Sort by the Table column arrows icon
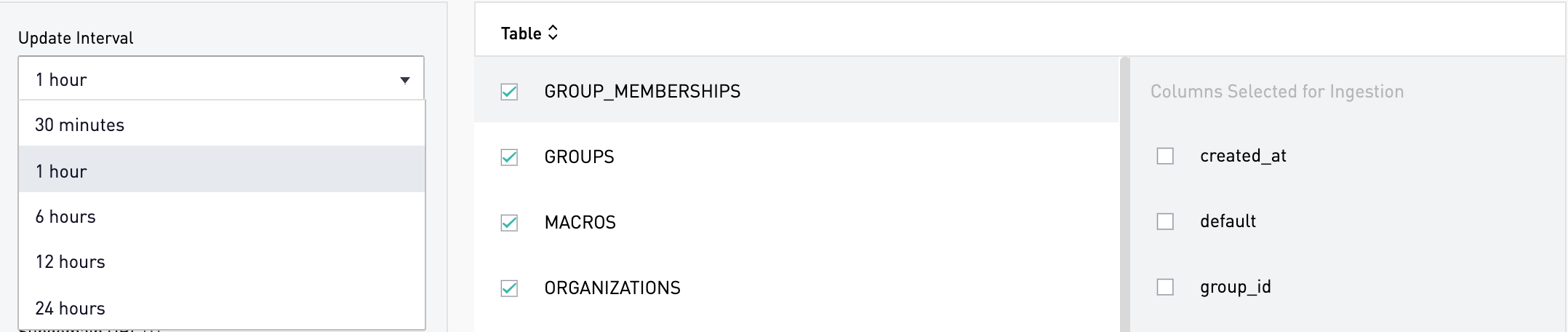Viewport: 1568px width, 332px height. (x=553, y=33)
